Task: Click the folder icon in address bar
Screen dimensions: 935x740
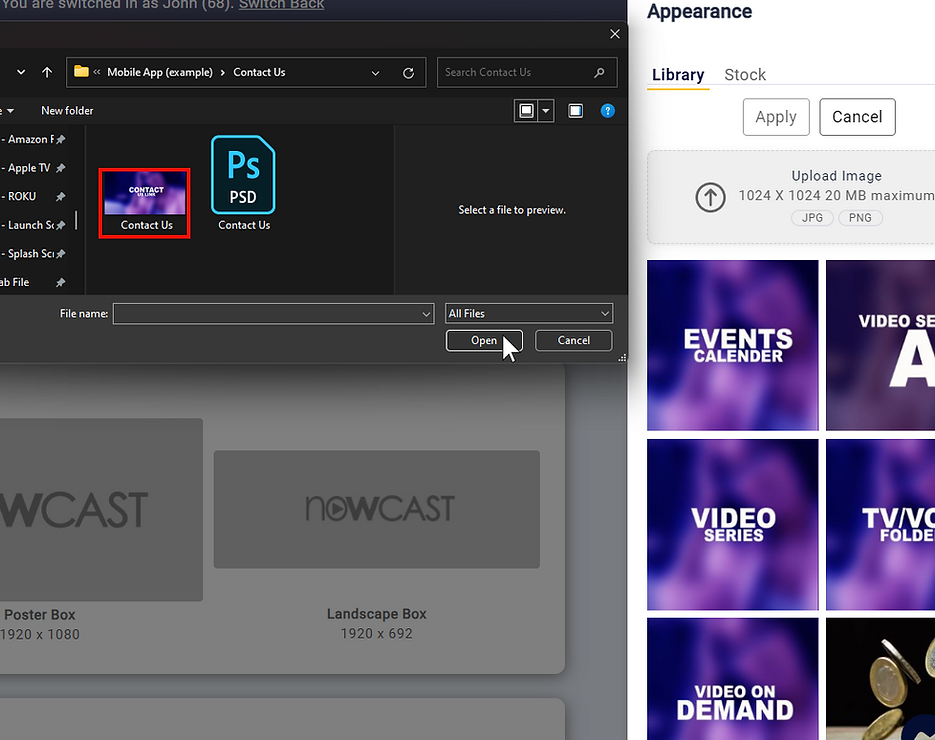Action: pos(81,72)
